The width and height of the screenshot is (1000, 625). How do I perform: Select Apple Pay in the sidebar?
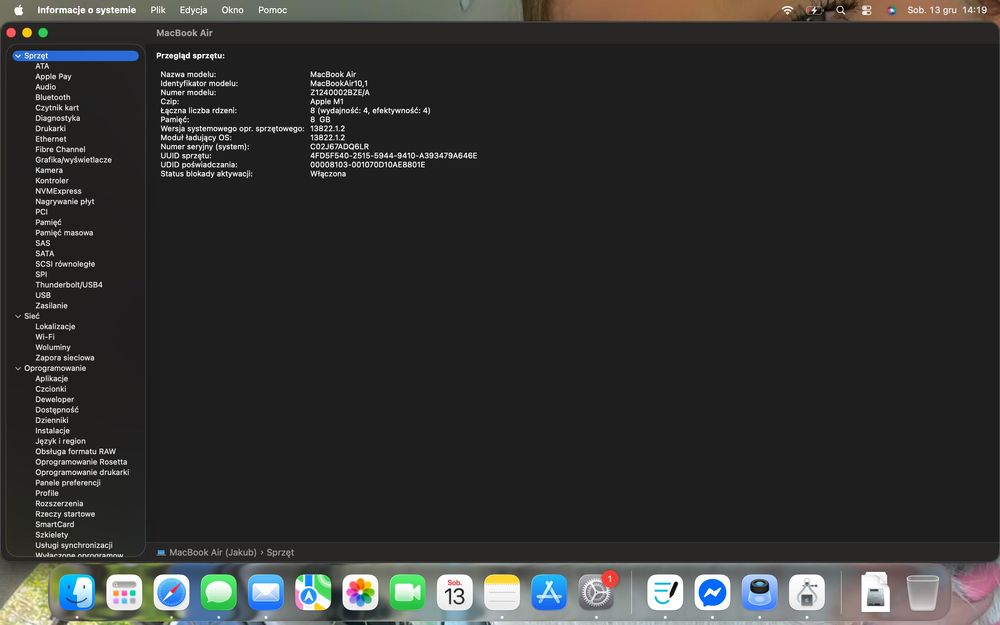(53, 77)
